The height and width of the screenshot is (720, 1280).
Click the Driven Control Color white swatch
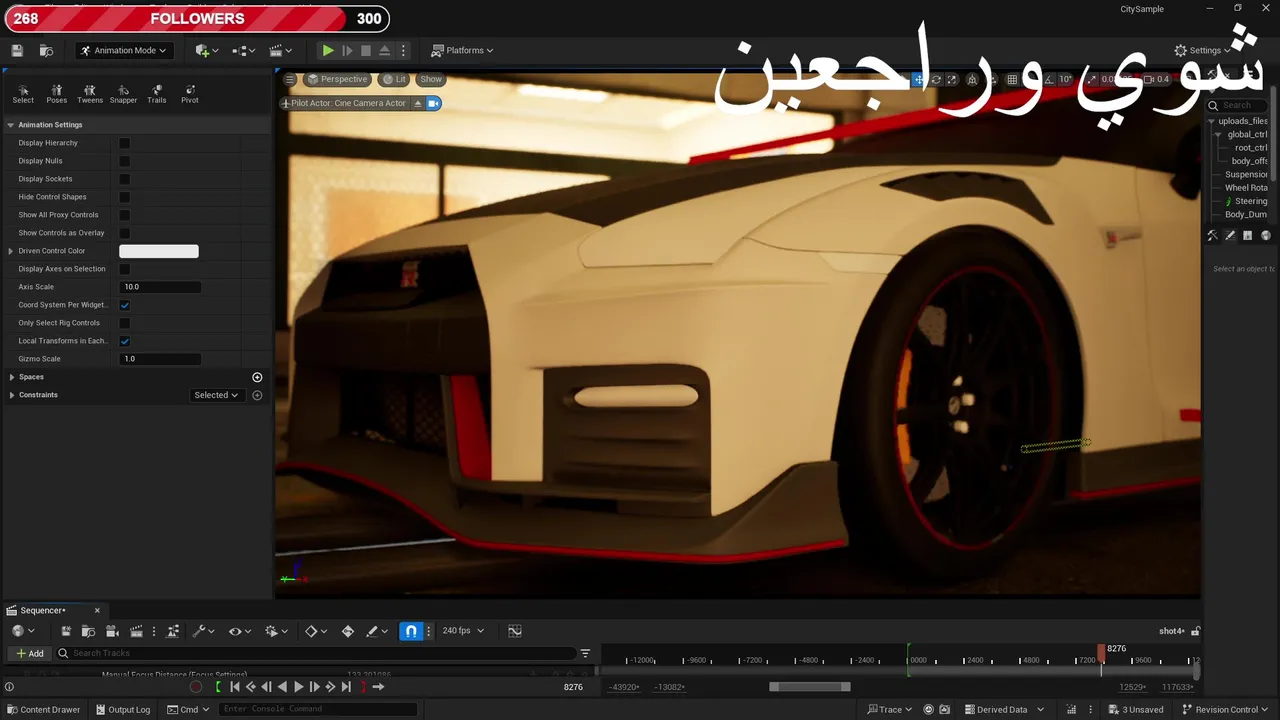click(x=159, y=251)
